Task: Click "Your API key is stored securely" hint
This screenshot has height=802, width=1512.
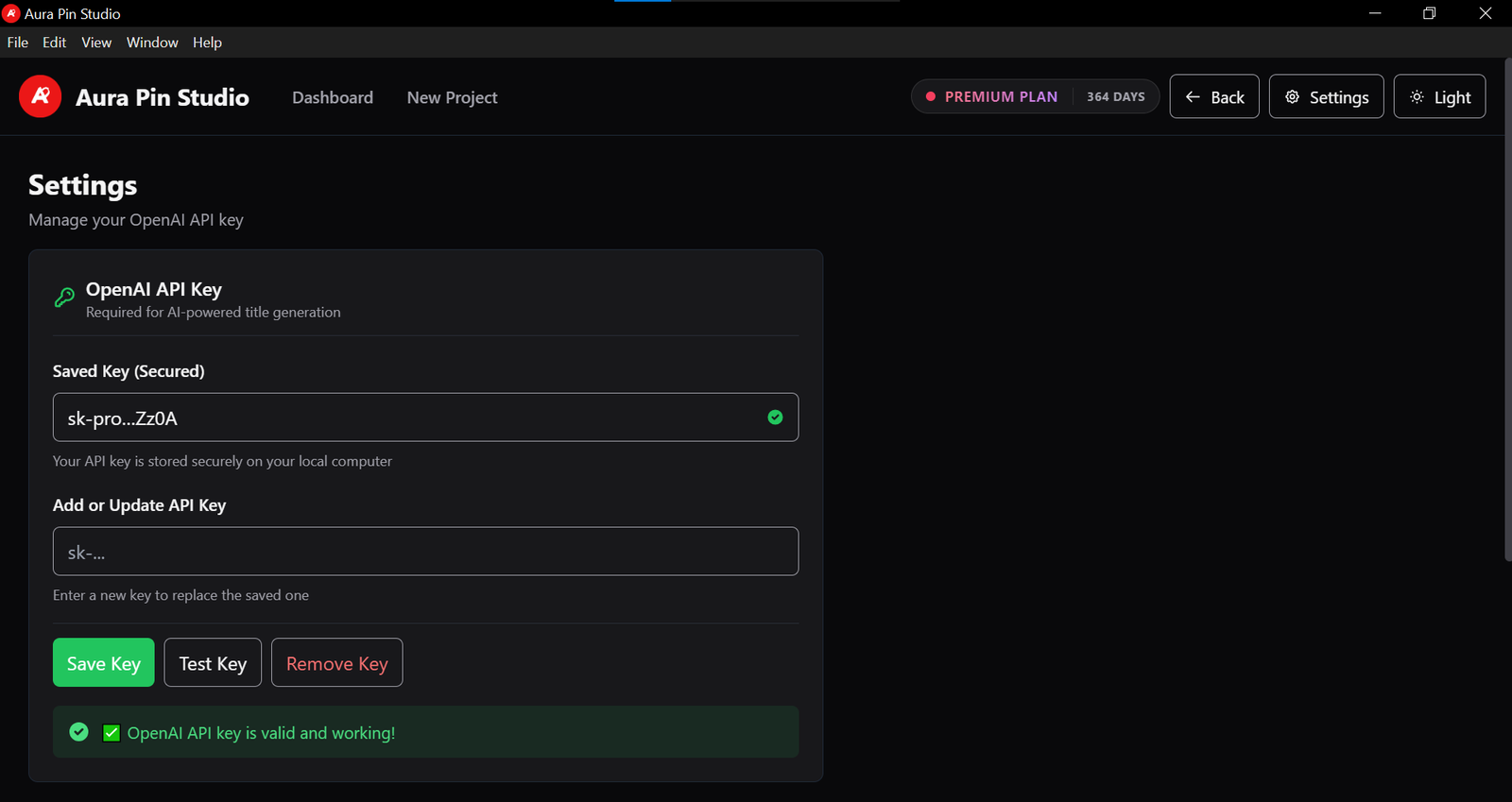Action: click(222, 462)
